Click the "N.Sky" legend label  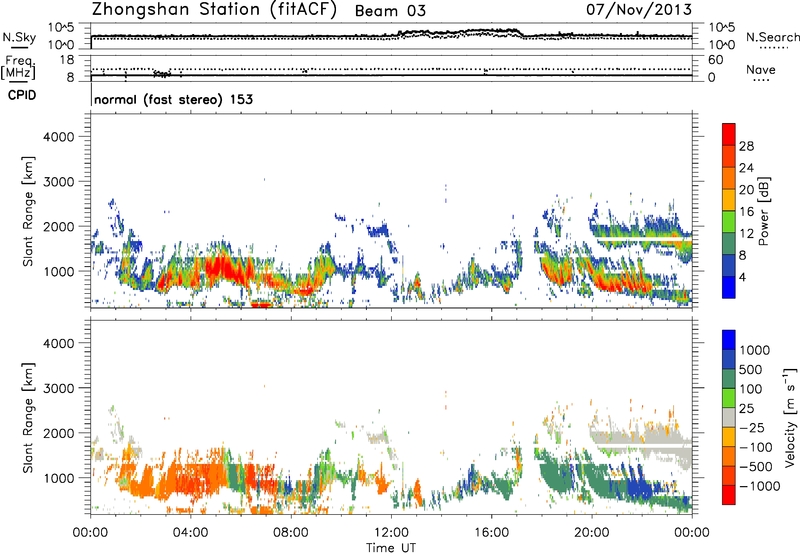pyautogui.click(x=19, y=37)
